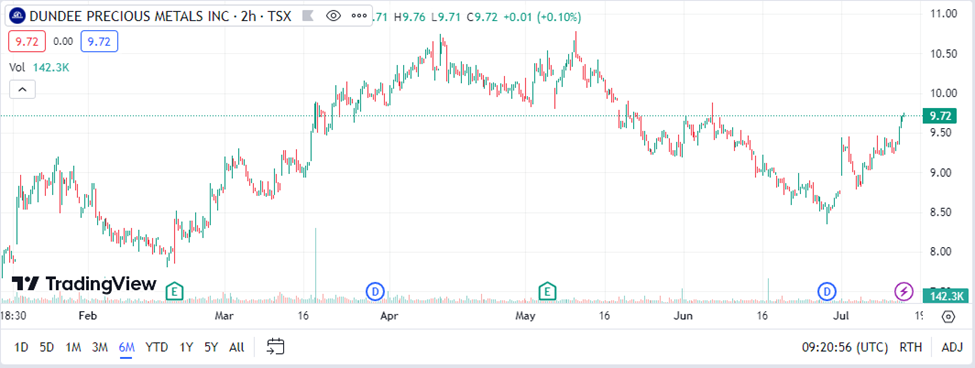Image resolution: width=975 pixels, height=368 pixels.
Task: Click the 9.00 price axis label
Action: coord(942,172)
